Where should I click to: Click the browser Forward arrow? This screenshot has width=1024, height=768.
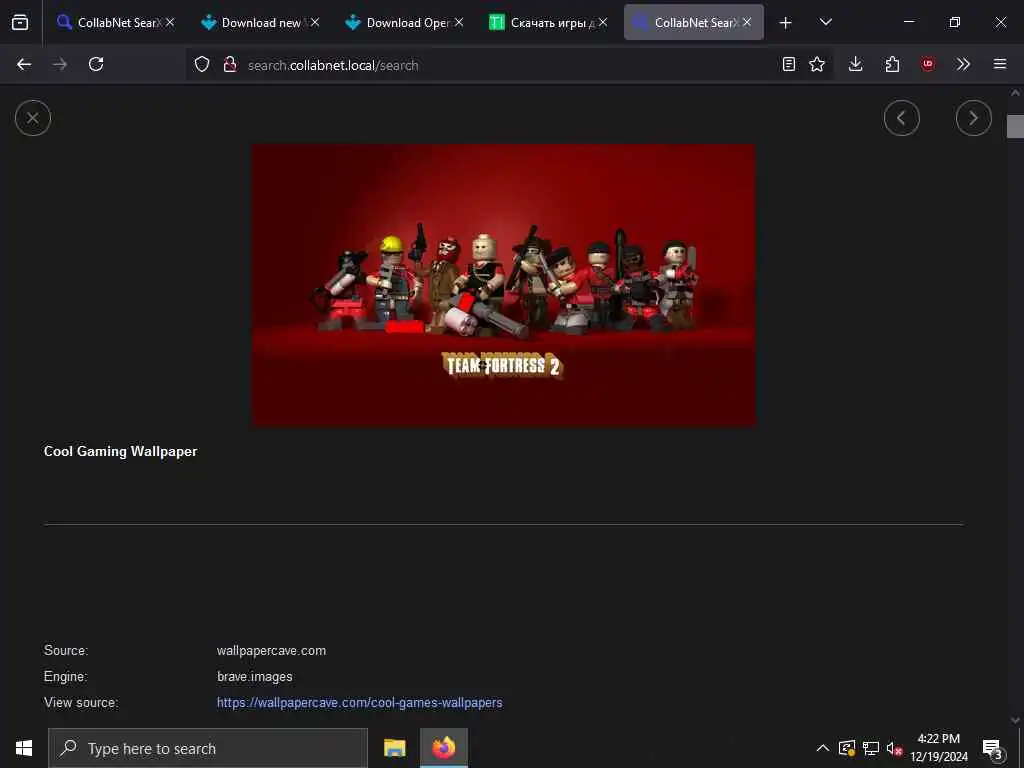click(x=60, y=64)
